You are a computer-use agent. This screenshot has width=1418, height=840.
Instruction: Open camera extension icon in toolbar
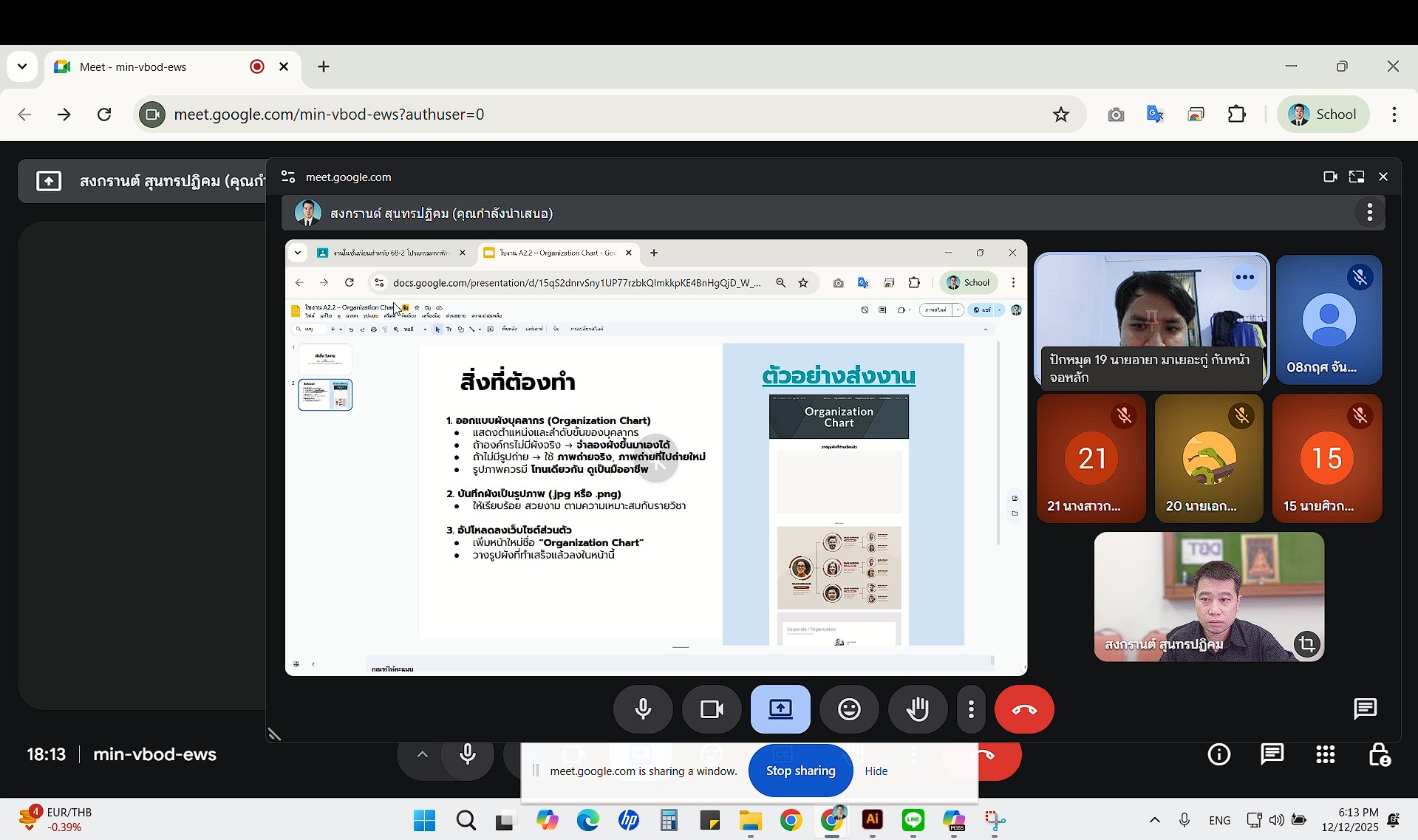coord(1116,115)
